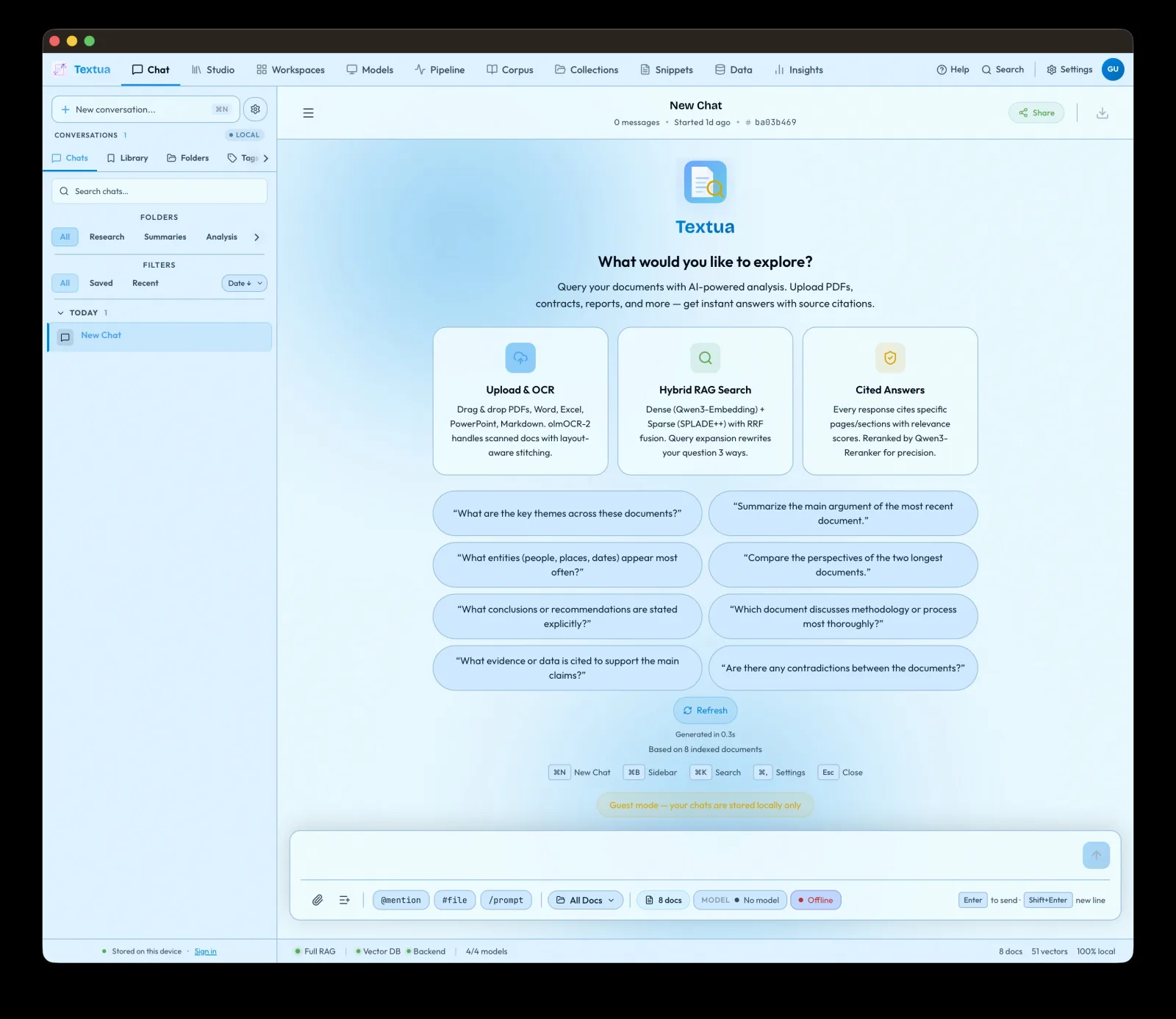Open the Insights section
This screenshot has width=1176, height=1019.
click(798, 70)
